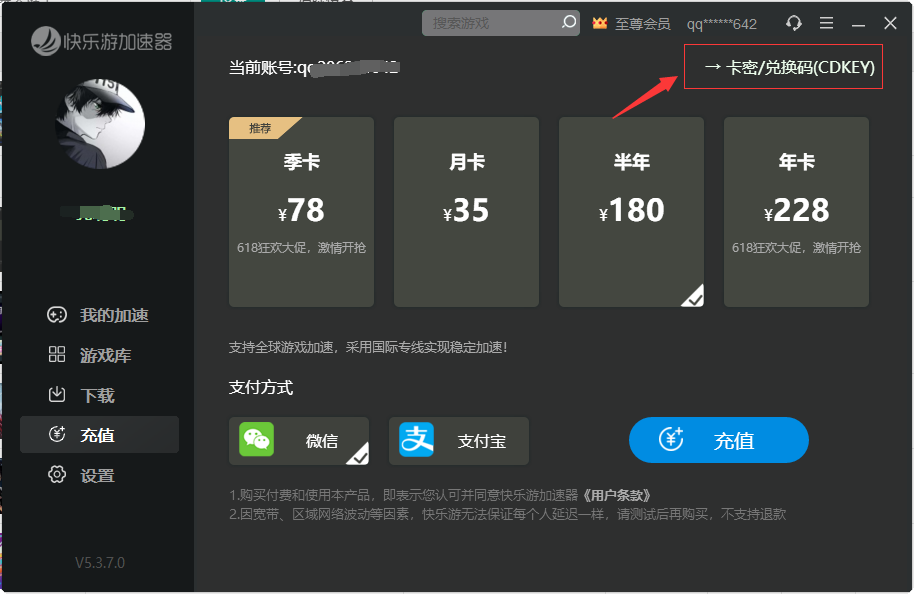Select the 季卡 ¥78 plan card
The image size is (914, 594).
click(301, 212)
